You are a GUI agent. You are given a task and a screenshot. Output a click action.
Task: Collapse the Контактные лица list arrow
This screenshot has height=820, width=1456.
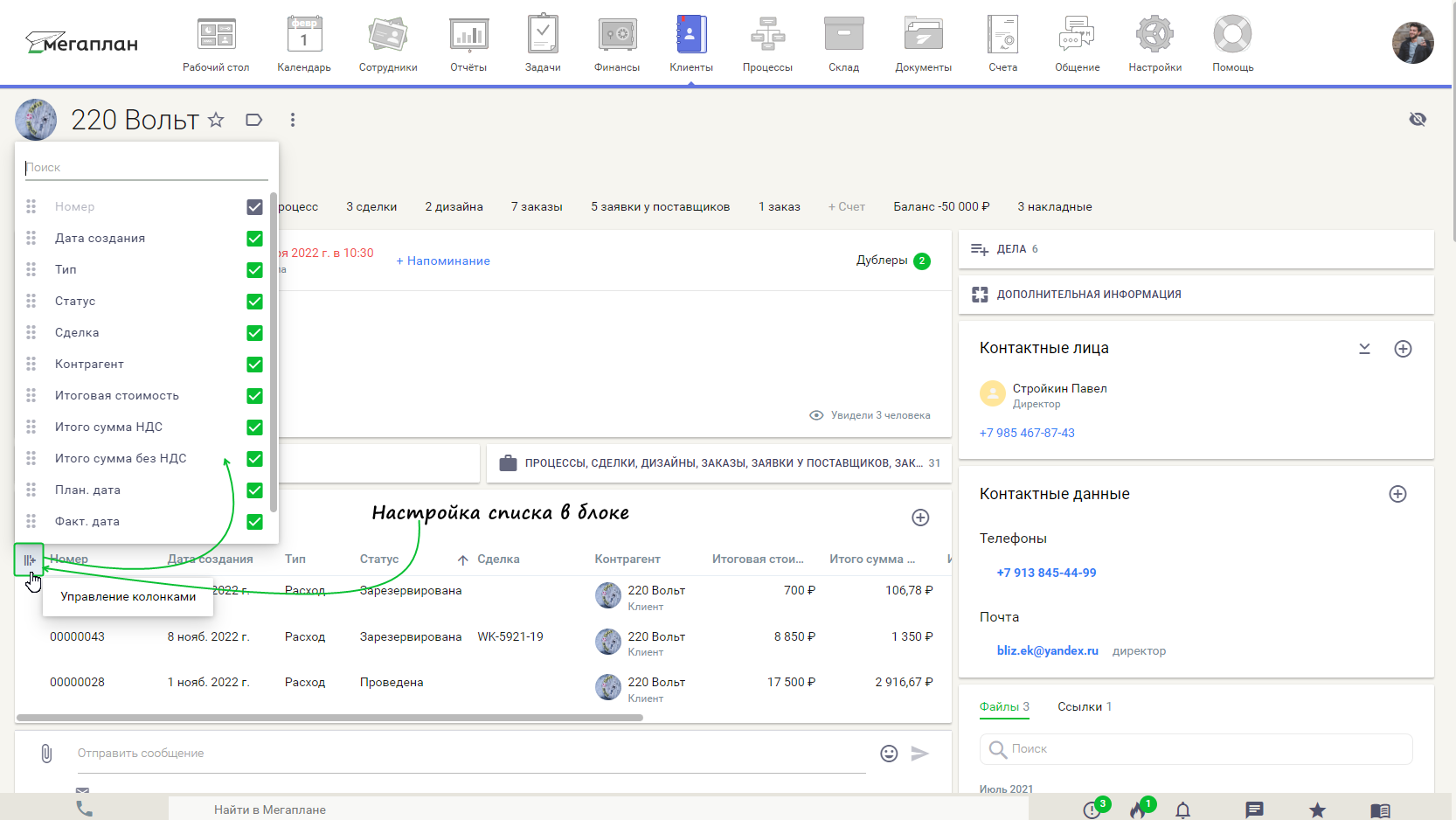click(1364, 349)
